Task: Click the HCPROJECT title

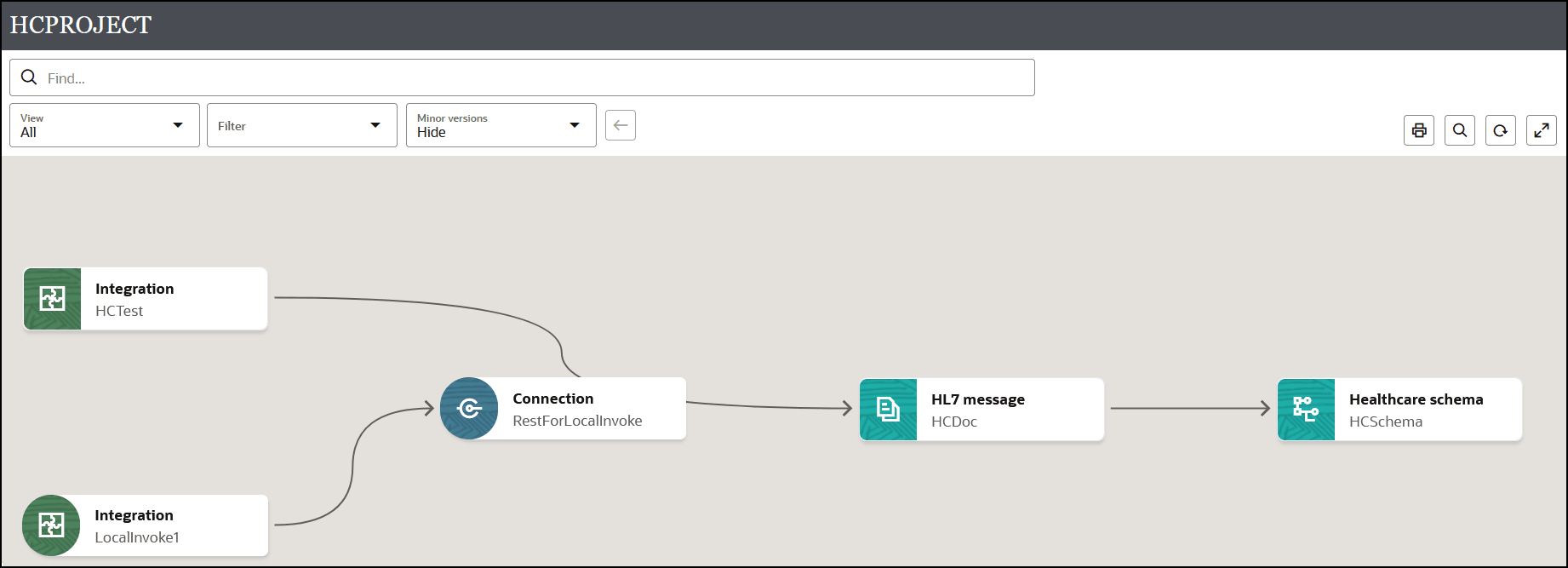Action: click(x=81, y=25)
